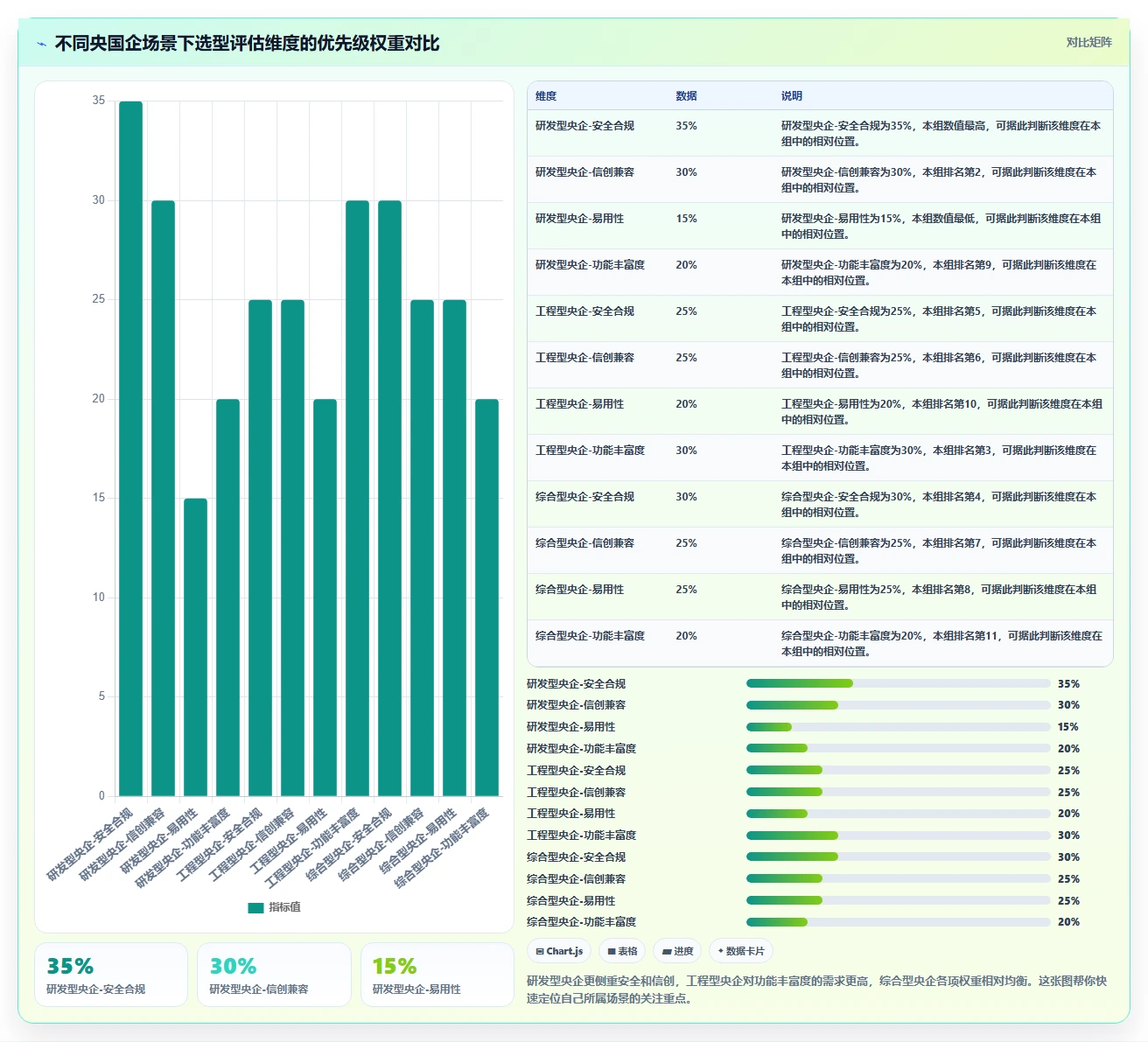Click the 15% value at the end of the progress bar
The image size is (1148, 1042).
click(x=1068, y=727)
